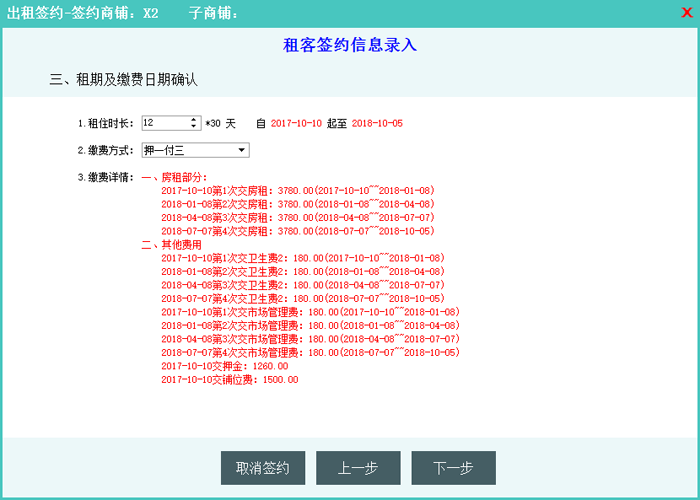Click the 租客签约信息录入 title
This screenshot has width=700, height=500.
click(349, 45)
